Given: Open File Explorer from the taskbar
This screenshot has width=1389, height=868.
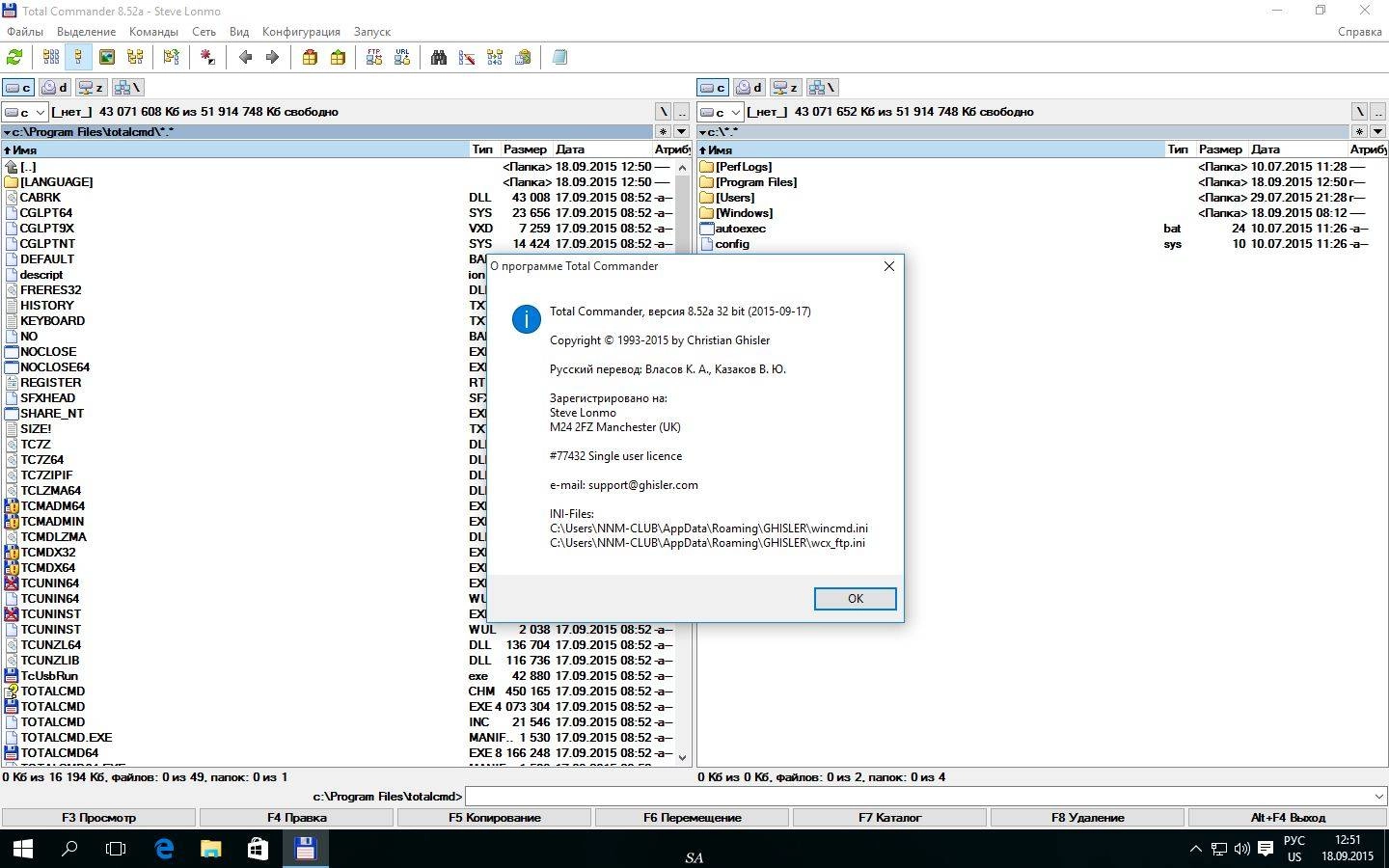Looking at the screenshot, I should click(x=210, y=849).
